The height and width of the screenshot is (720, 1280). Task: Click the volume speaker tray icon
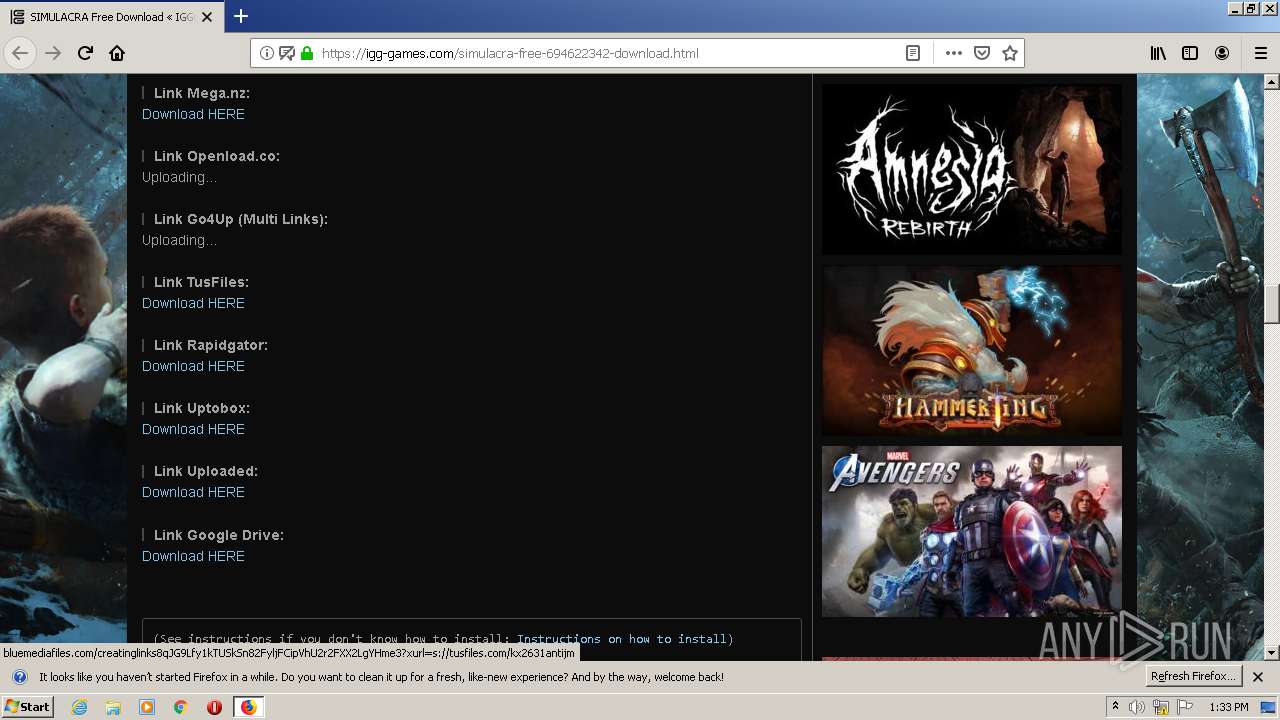tap(1137, 707)
